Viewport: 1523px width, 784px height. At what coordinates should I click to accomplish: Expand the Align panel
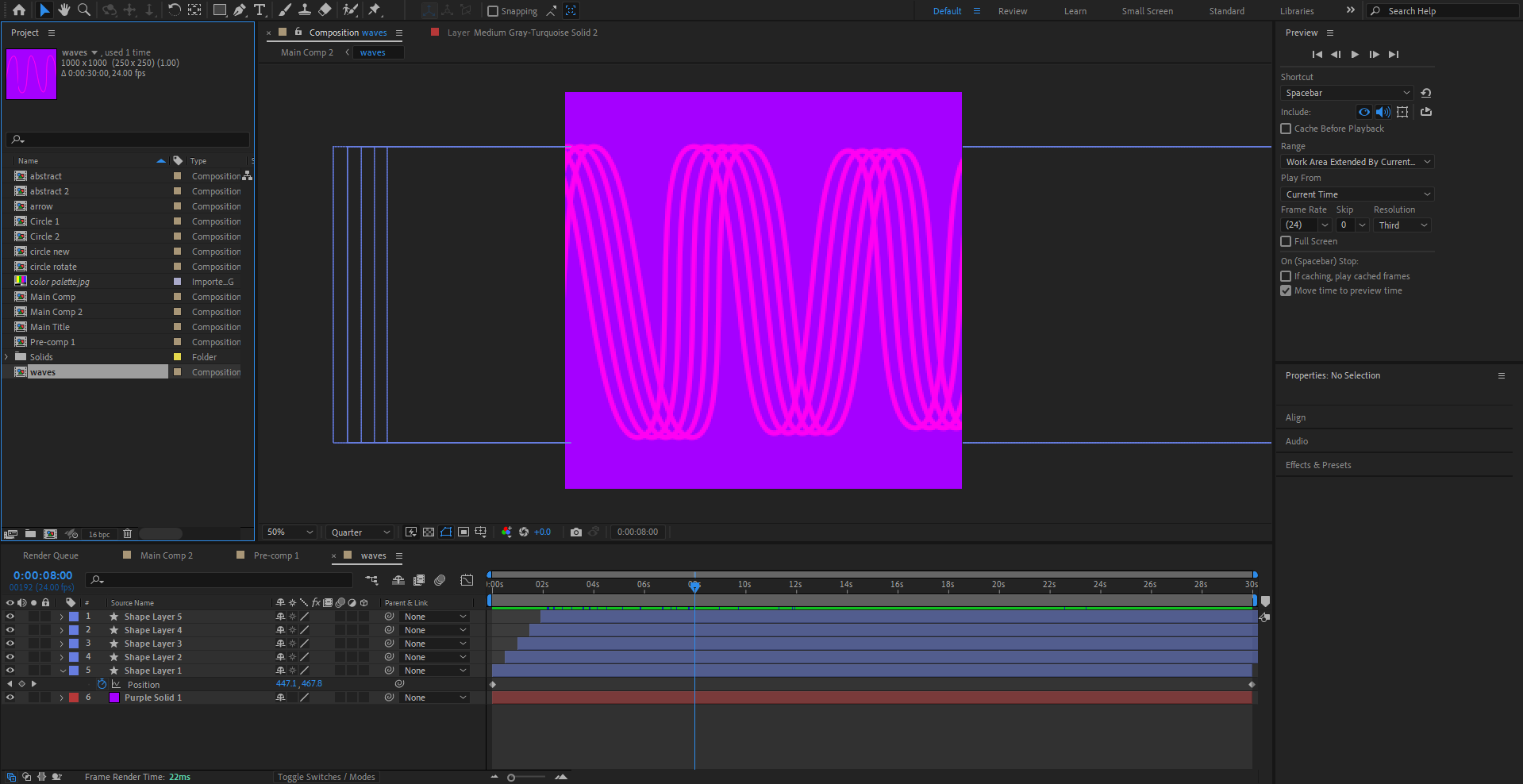[x=1295, y=417]
